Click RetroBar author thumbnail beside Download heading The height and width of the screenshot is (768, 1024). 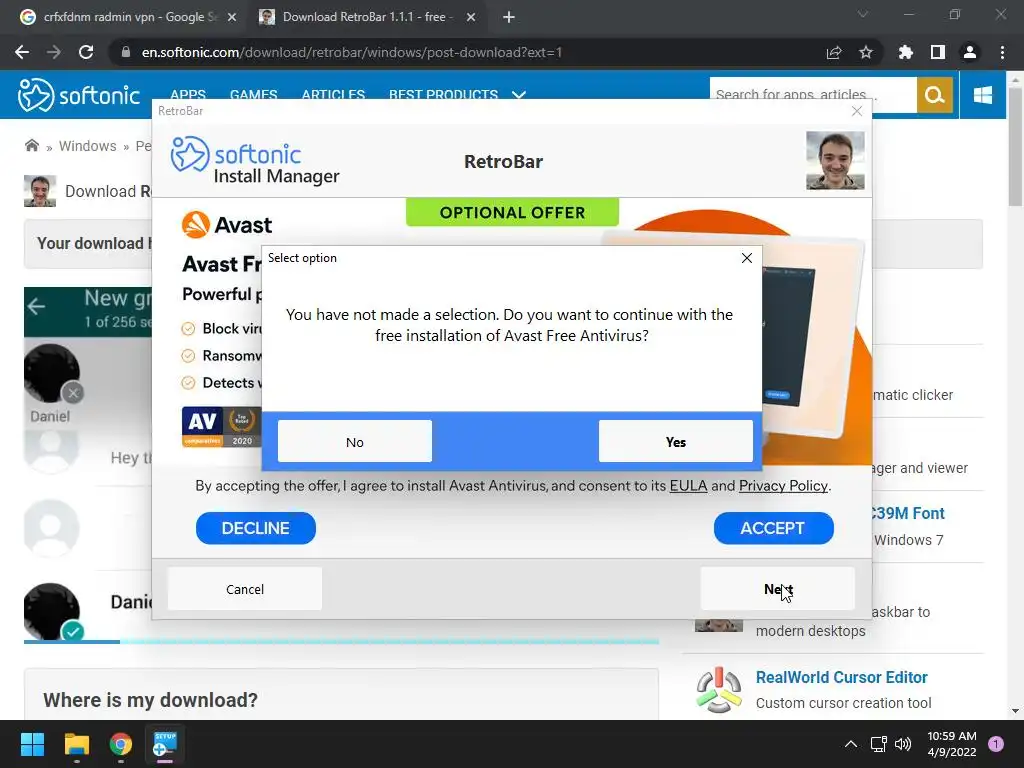coord(40,191)
